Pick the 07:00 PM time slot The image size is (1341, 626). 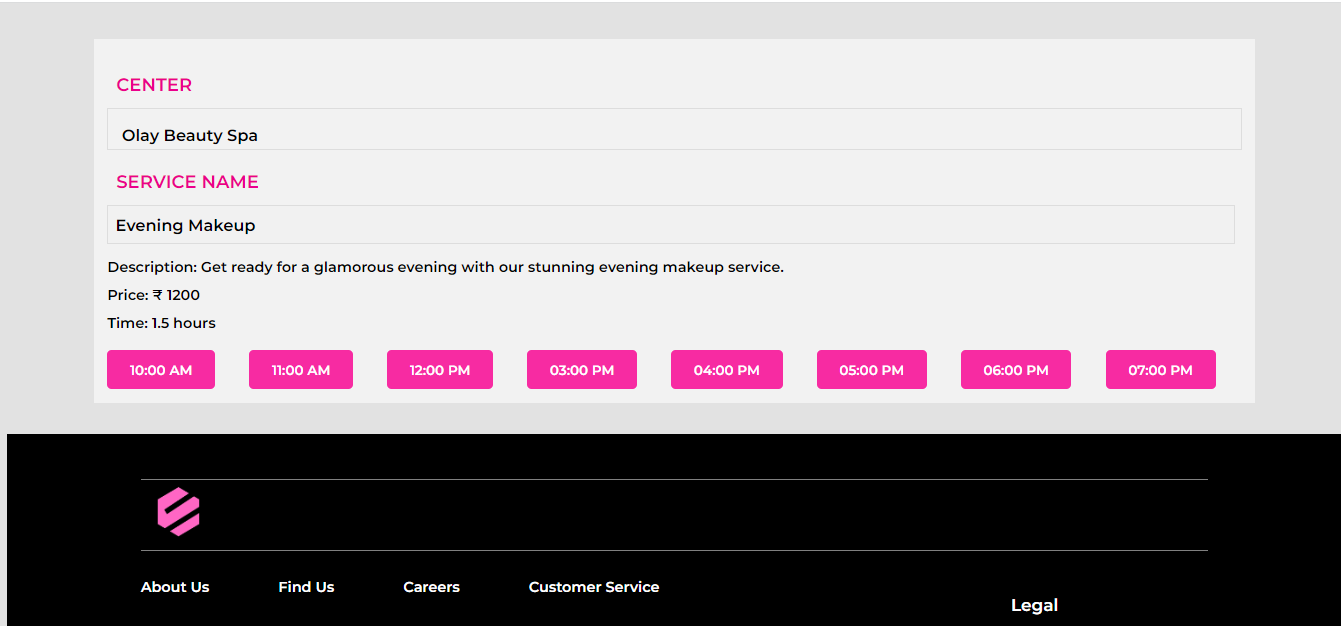tap(1161, 370)
